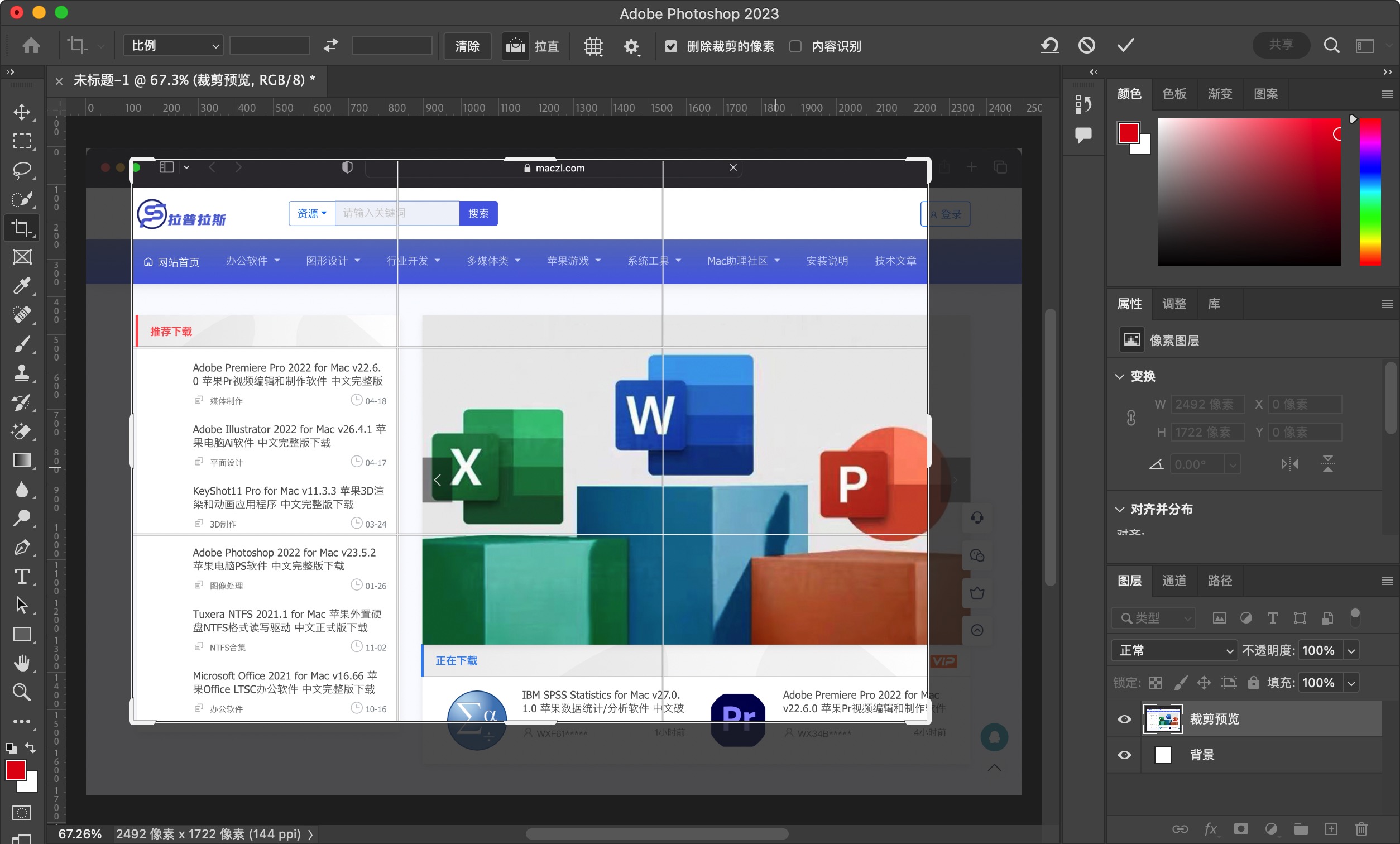Viewport: 1400px width, 844px height.
Task: Open crop overlay grid options
Action: coord(593,46)
